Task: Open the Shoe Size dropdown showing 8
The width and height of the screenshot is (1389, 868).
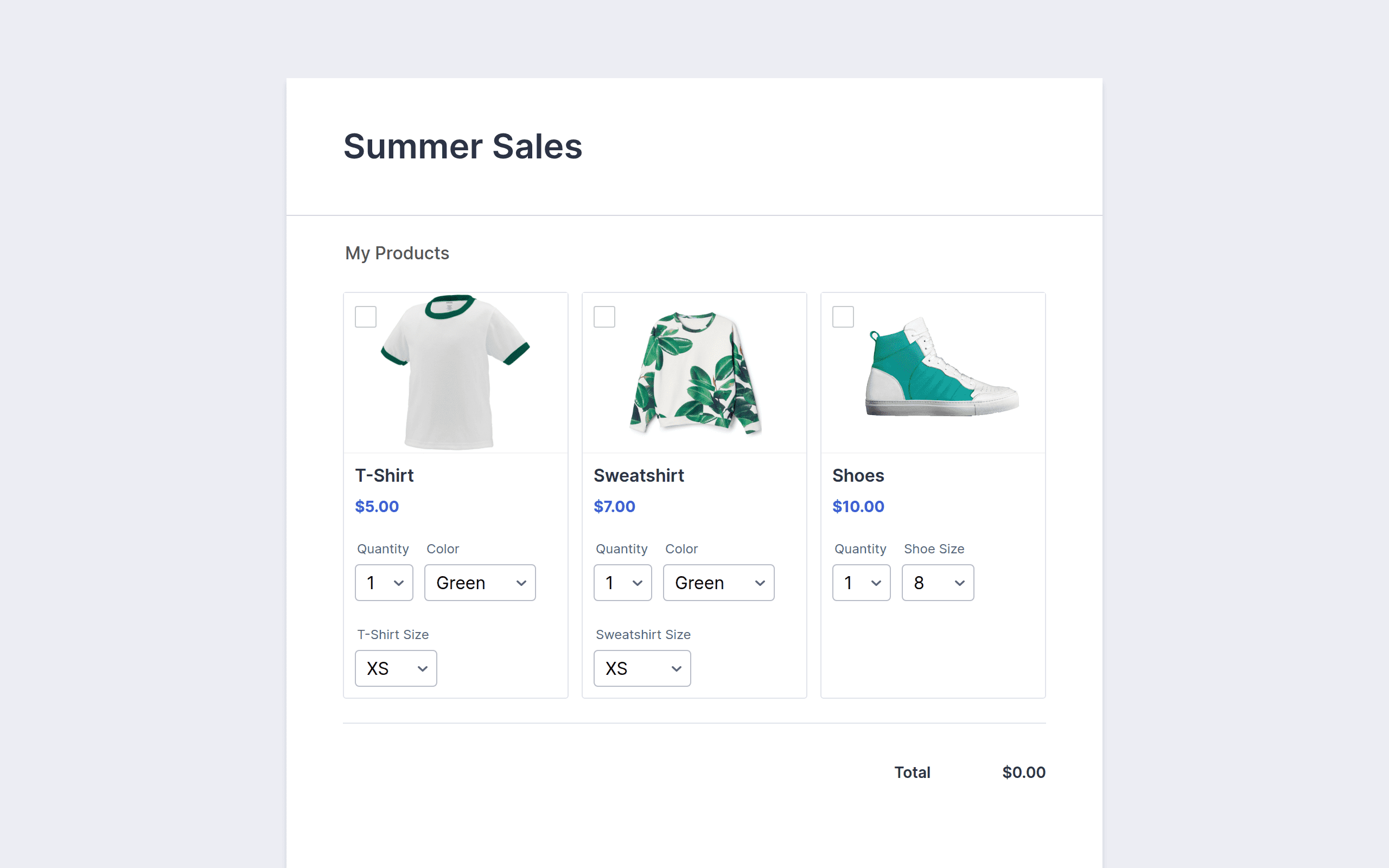Action: click(x=938, y=583)
